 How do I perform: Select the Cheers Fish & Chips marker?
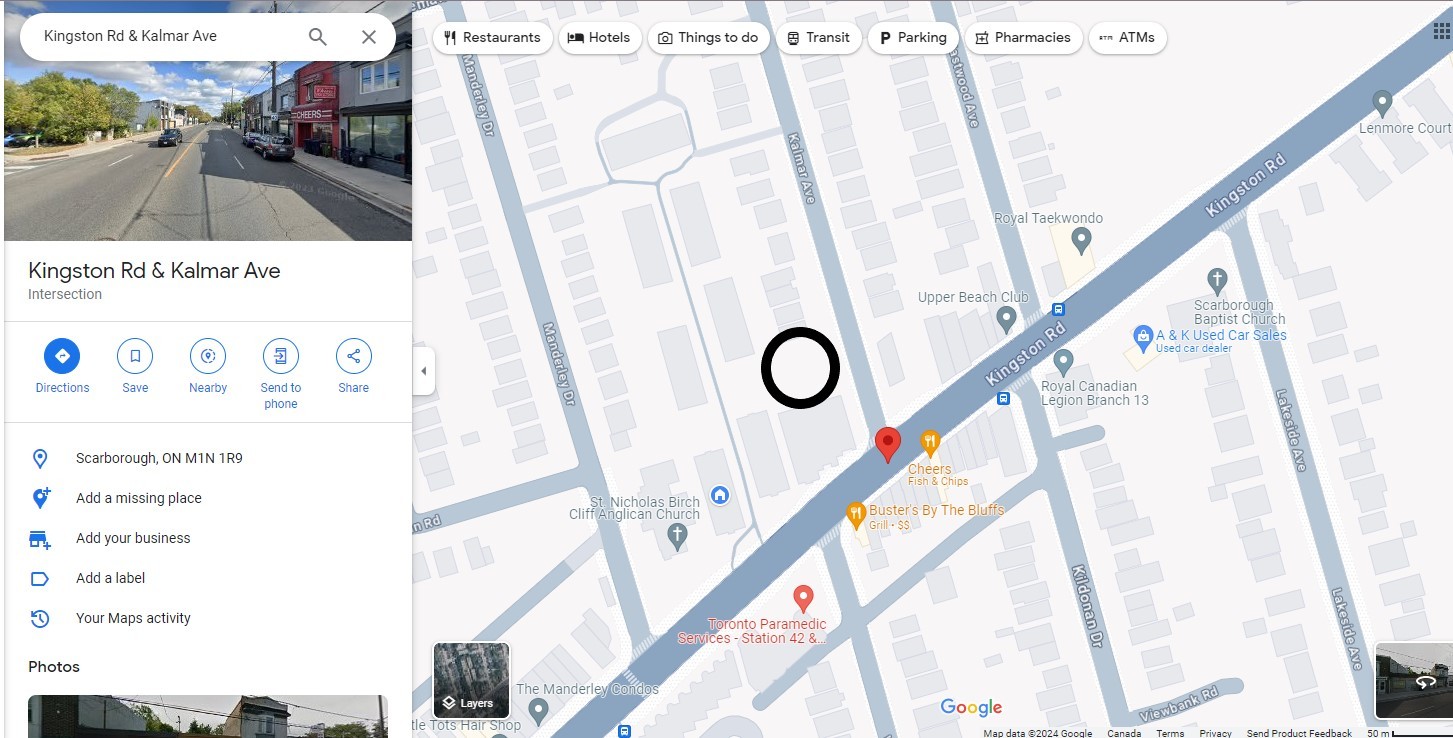pyautogui.click(x=930, y=443)
